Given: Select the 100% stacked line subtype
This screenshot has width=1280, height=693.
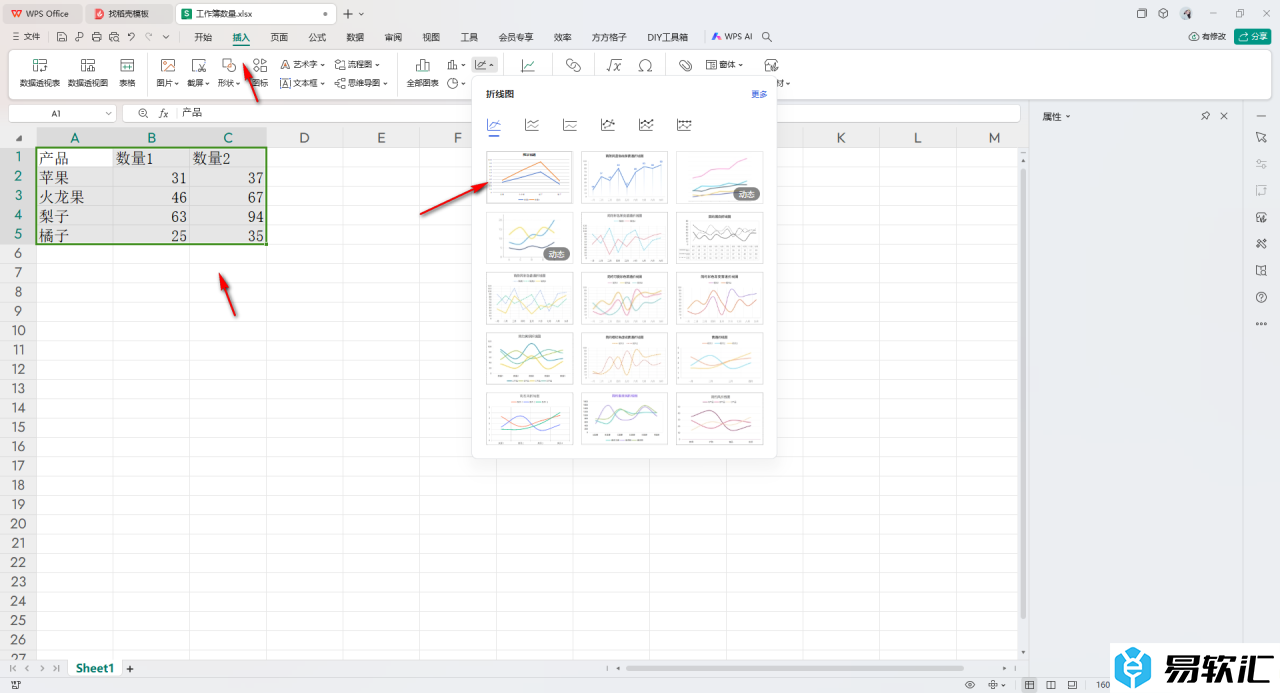Looking at the screenshot, I should (570, 125).
